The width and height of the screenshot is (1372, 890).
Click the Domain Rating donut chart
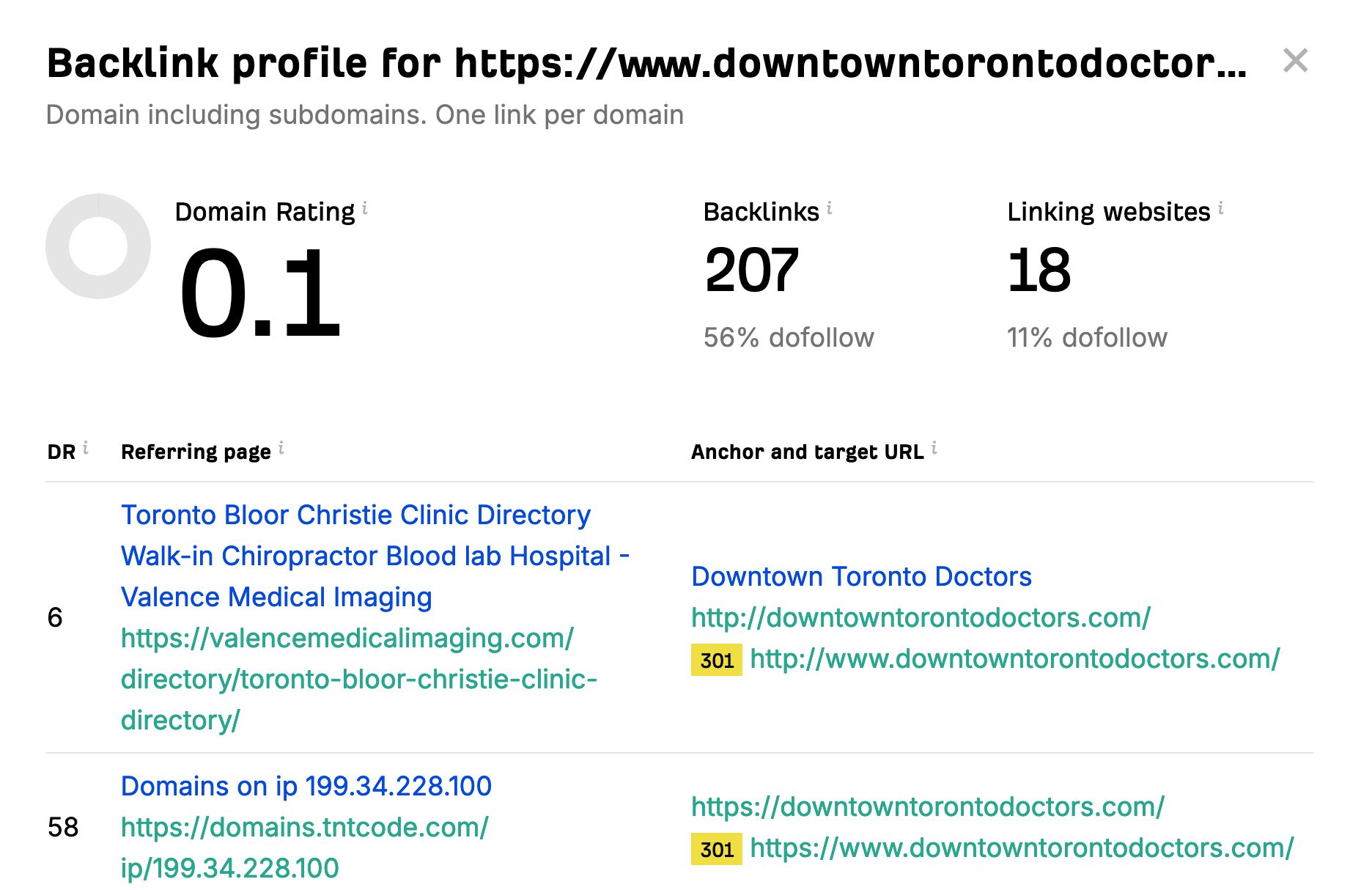pyautogui.click(x=98, y=246)
